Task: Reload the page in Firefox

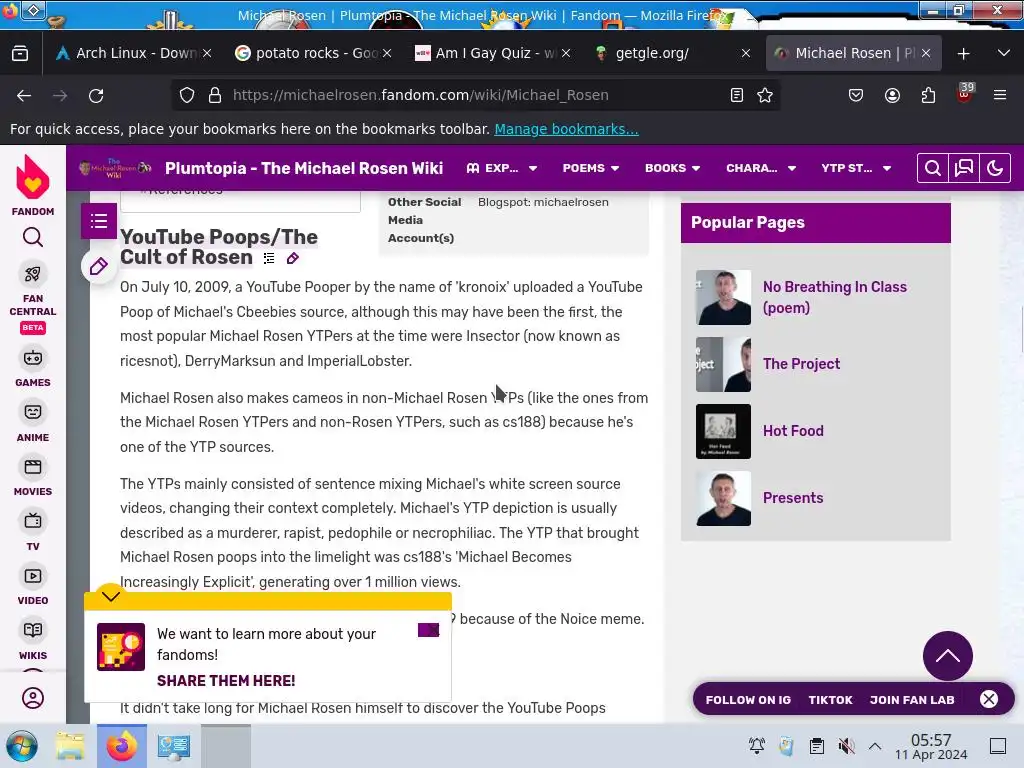Action: pyautogui.click(x=96, y=95)
